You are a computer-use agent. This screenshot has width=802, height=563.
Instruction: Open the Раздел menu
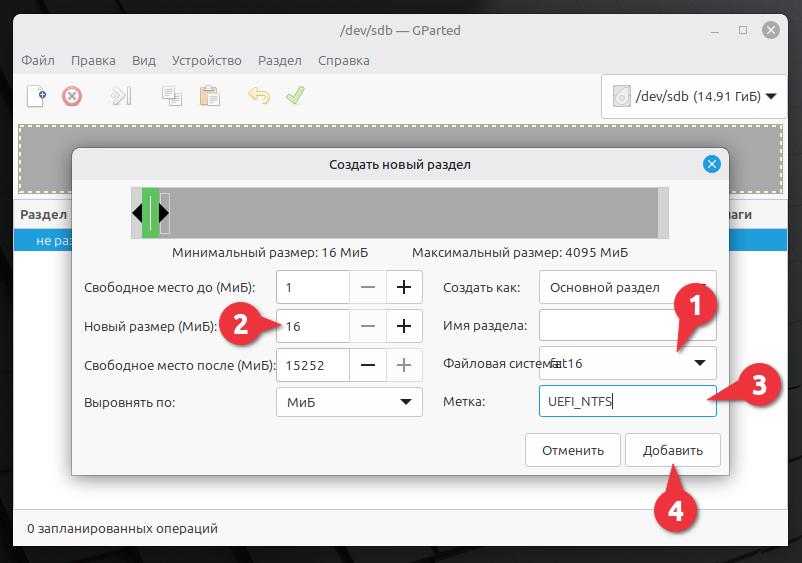tap(280, 60)
